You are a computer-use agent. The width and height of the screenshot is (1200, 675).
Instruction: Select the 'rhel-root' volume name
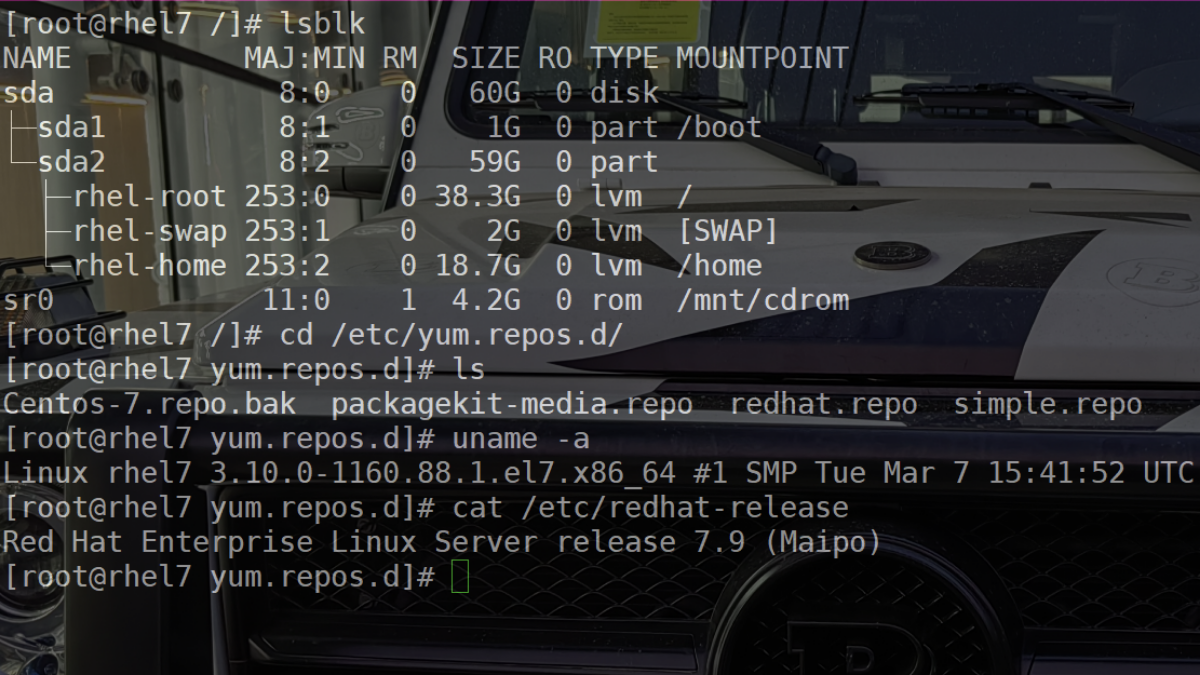150,197
